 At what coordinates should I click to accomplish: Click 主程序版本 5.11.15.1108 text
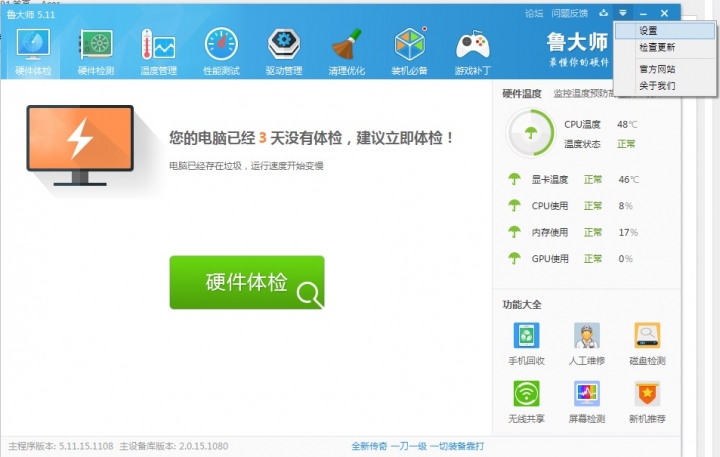pos(61,446)
